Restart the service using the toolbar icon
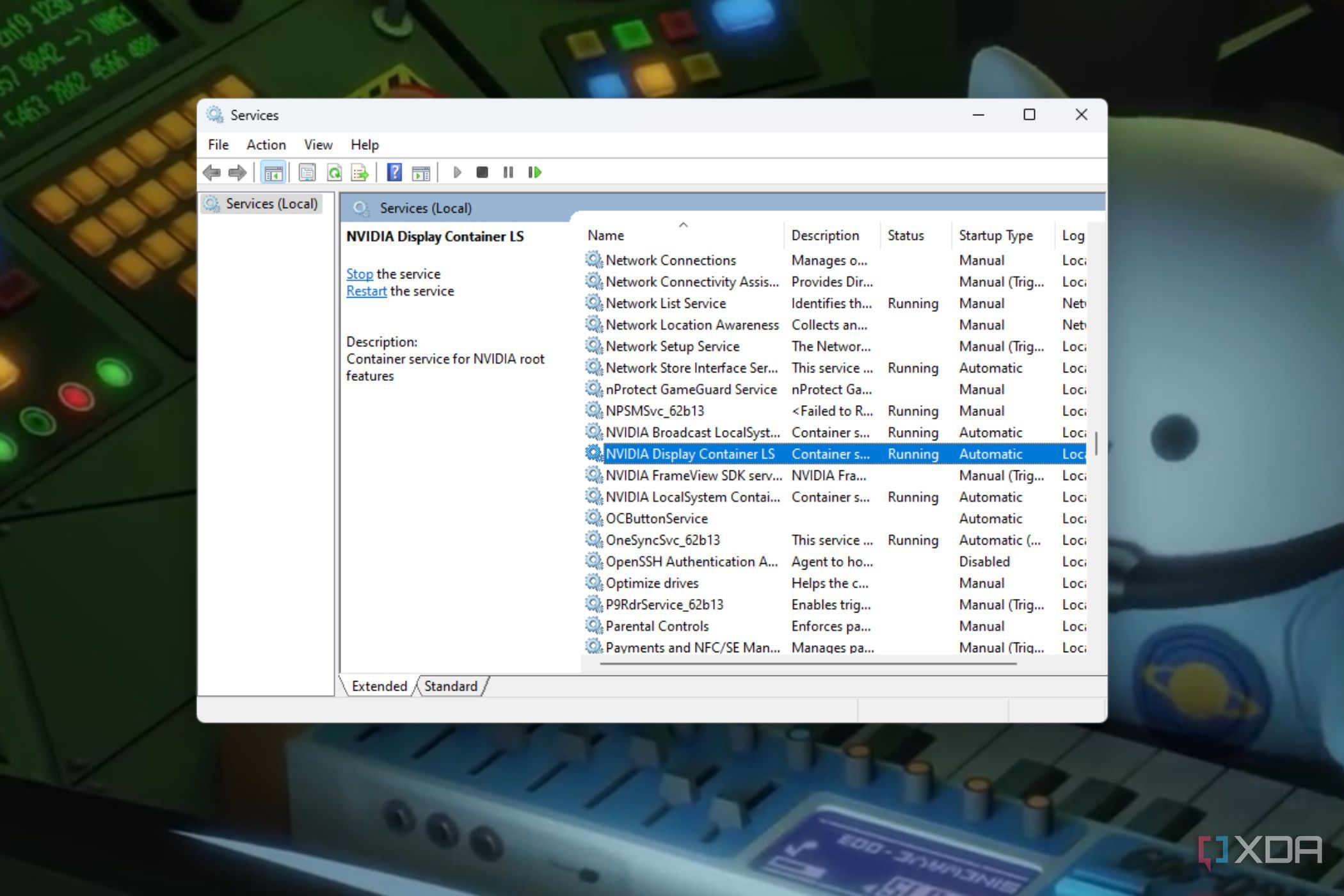This screenshot has width=1344, height=896. (x=535, y=172)
